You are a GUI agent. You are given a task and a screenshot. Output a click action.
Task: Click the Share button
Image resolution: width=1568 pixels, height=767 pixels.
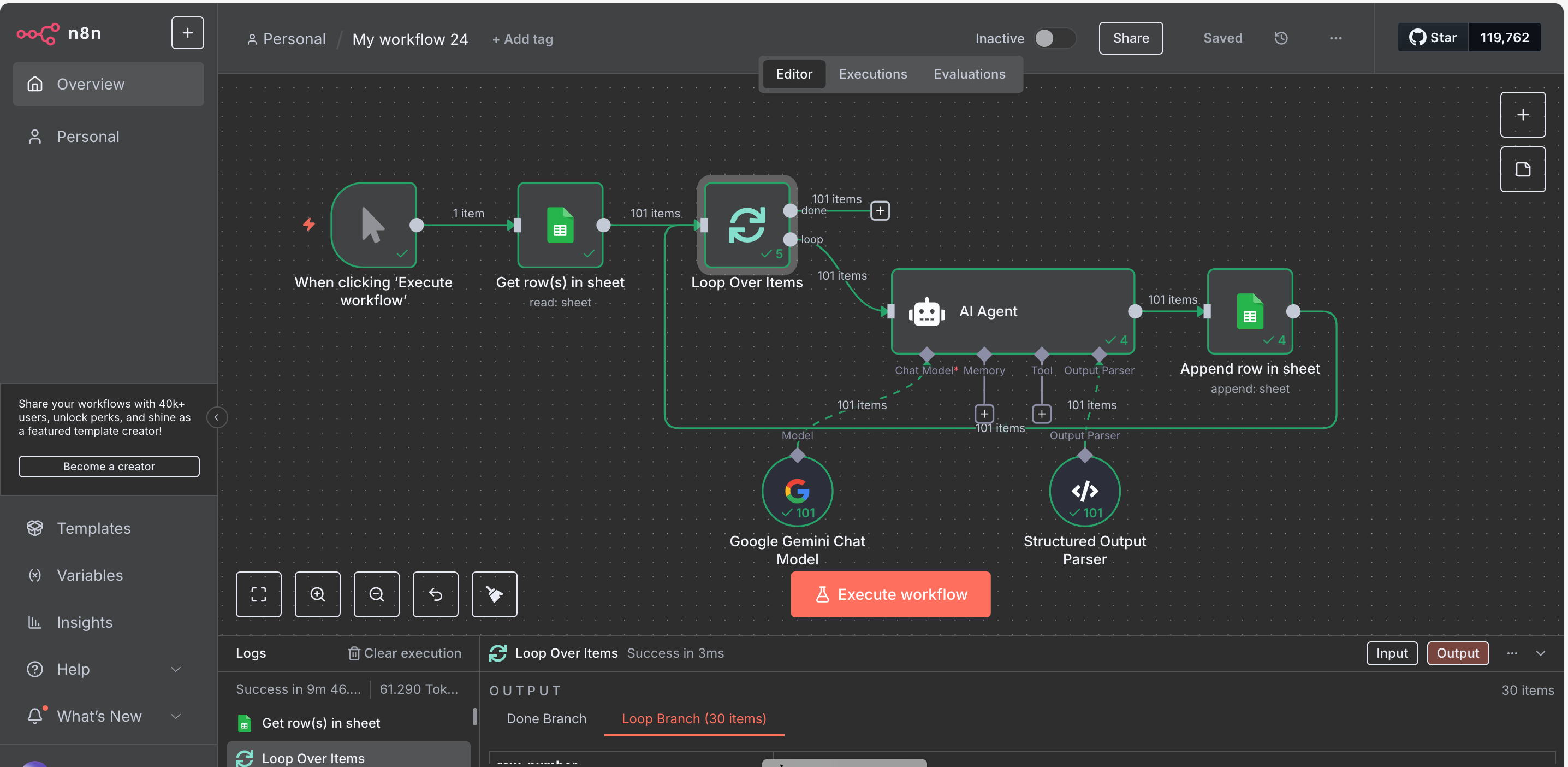1130,38
